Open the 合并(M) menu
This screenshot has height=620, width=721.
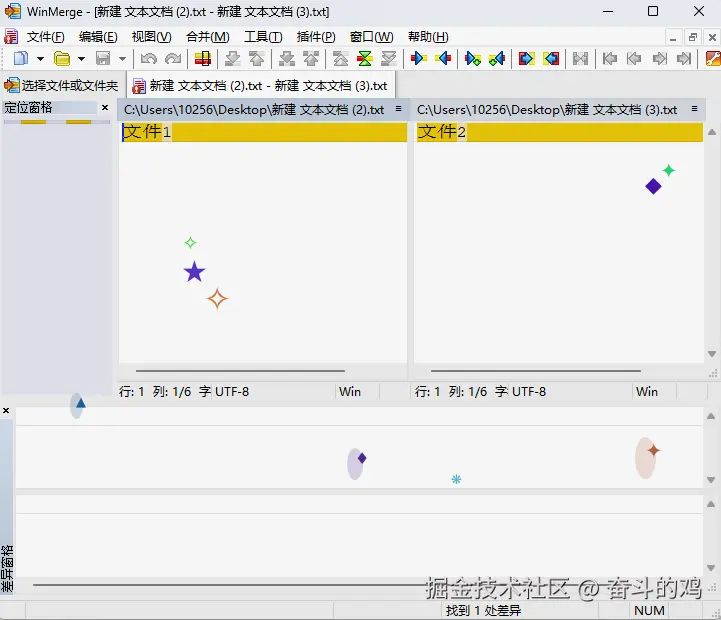click(x=207, y=37)
